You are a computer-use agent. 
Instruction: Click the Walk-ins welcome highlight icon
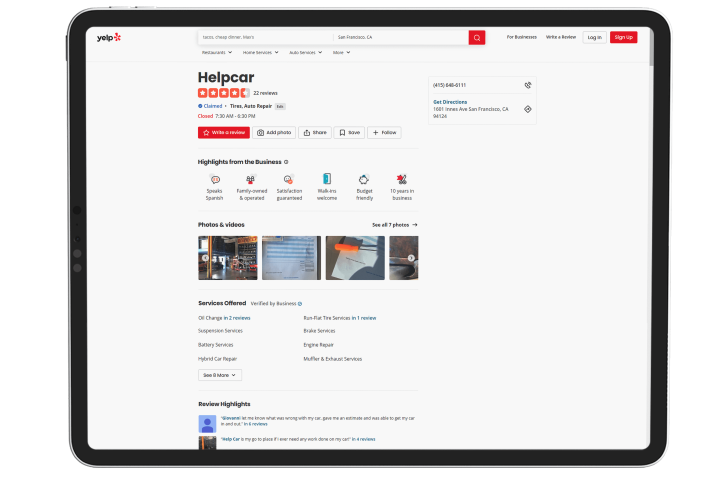[x=326, y=179]
